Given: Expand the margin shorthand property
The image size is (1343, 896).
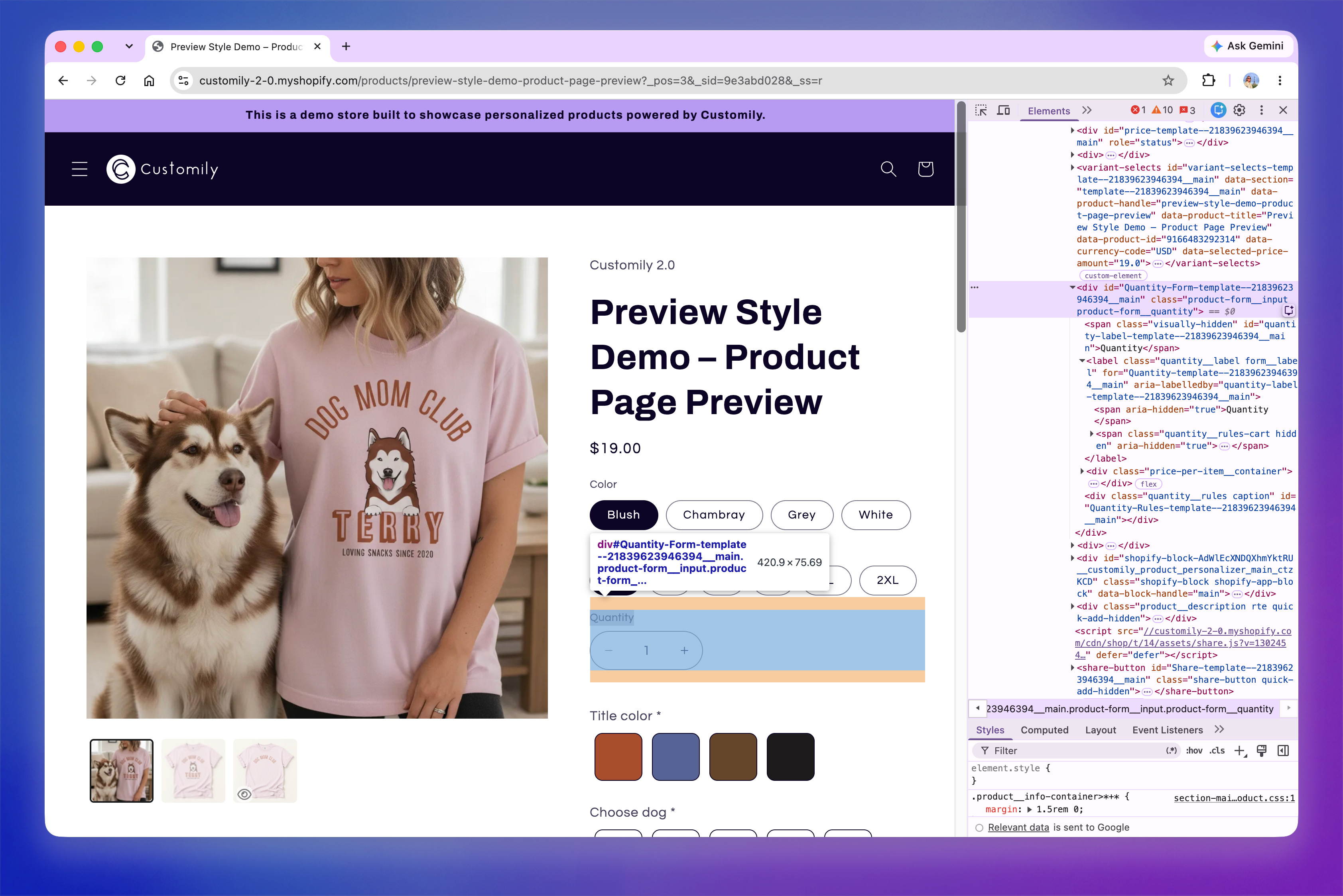Looking at the screenshot, I should [x=1030, y=810].
